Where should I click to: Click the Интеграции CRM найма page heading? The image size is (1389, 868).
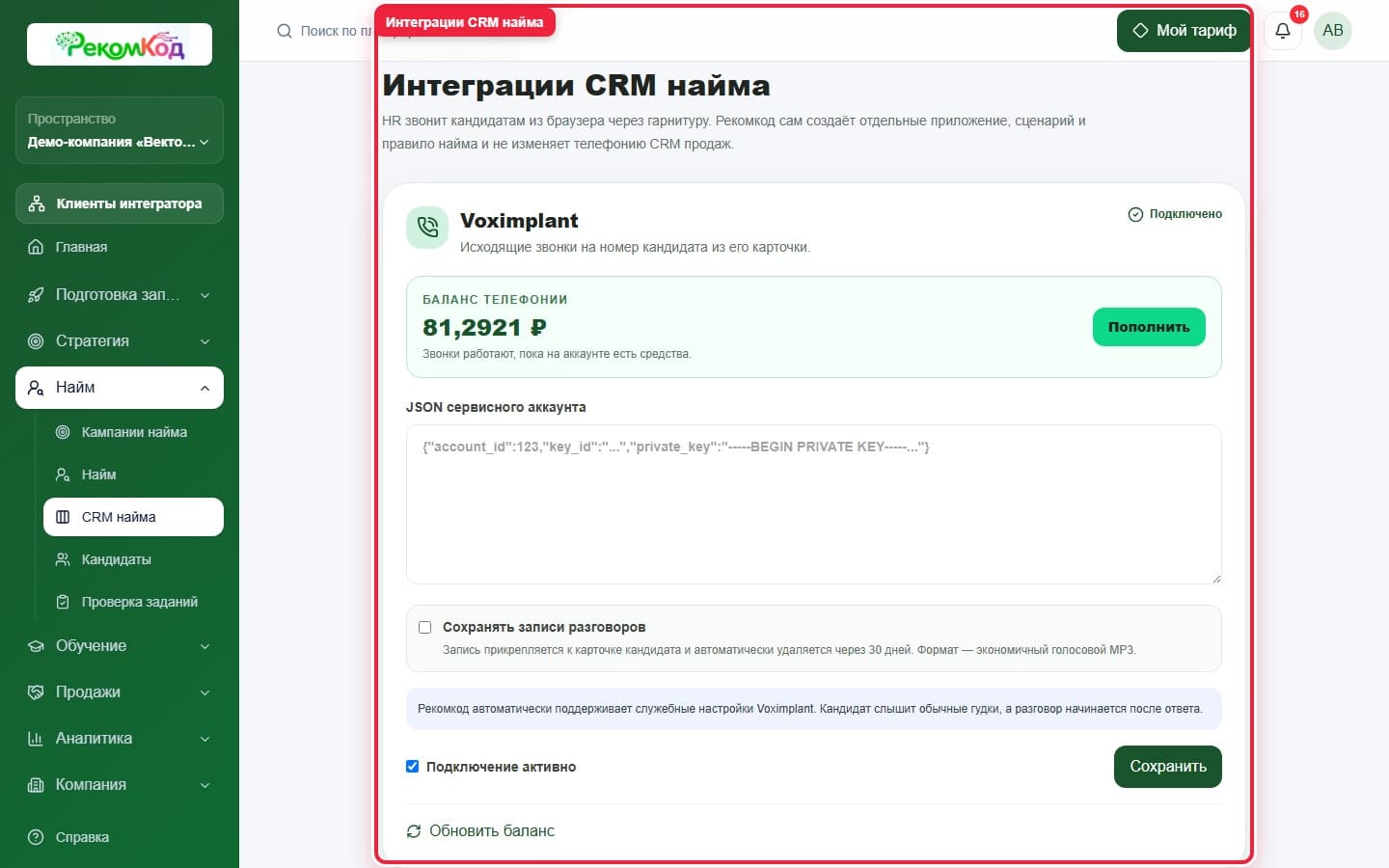[576, 85]
